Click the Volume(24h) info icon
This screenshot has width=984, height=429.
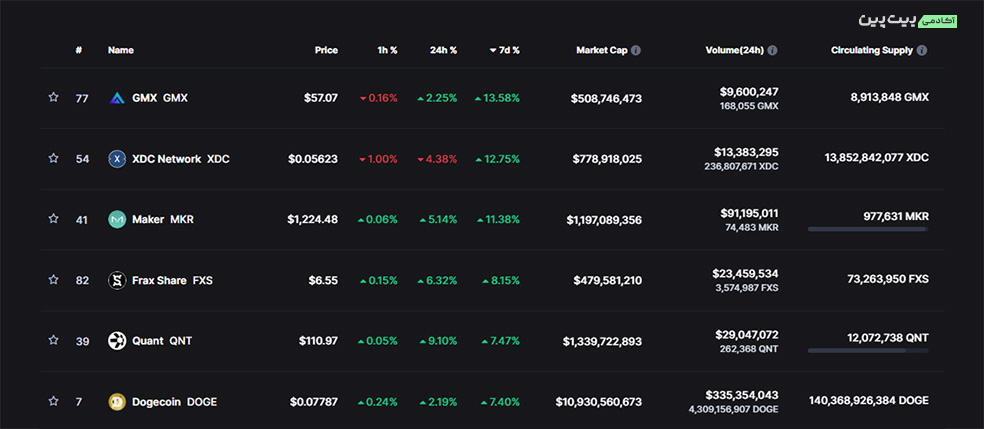773,50
